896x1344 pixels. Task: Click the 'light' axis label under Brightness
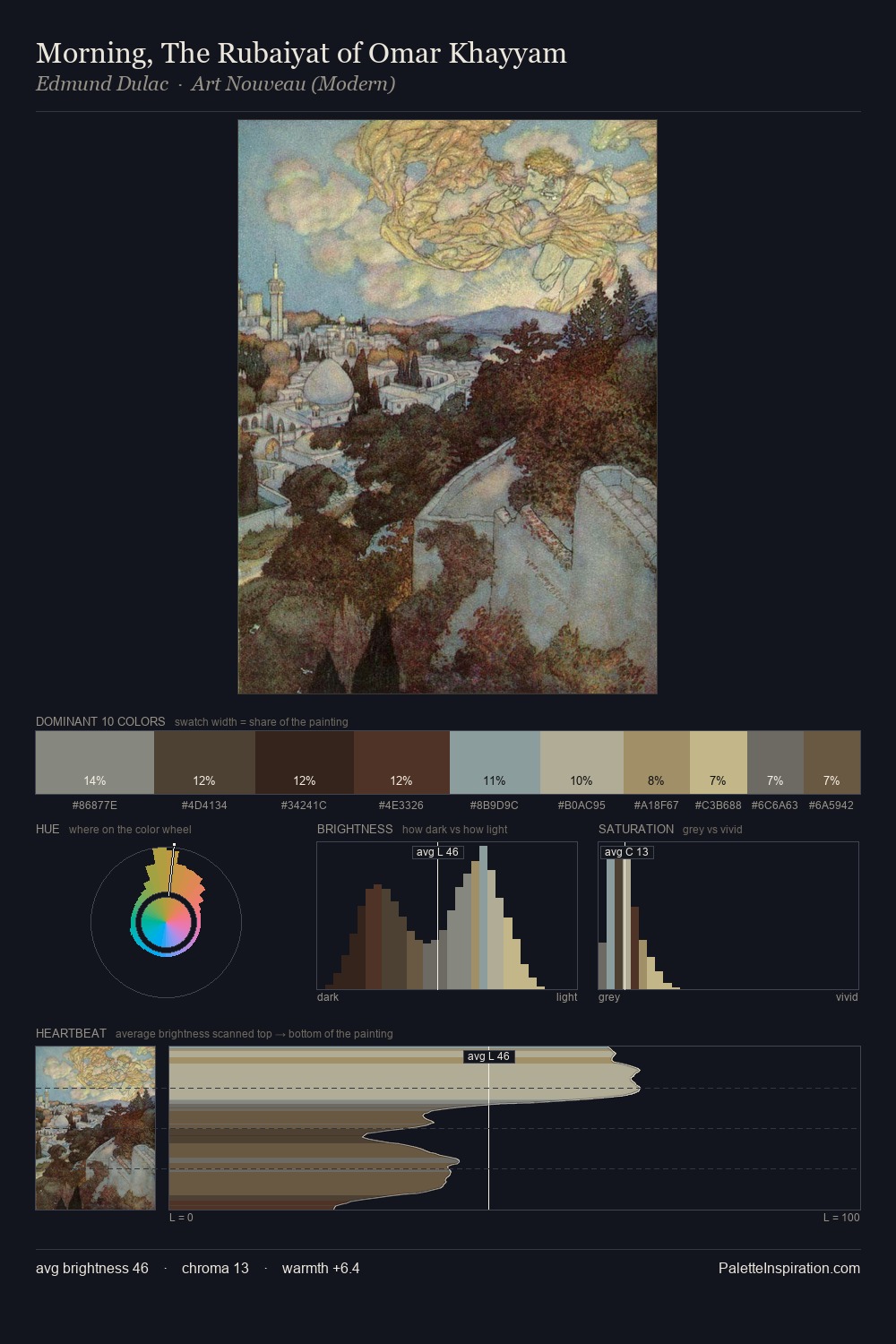[x=567, y=997]
